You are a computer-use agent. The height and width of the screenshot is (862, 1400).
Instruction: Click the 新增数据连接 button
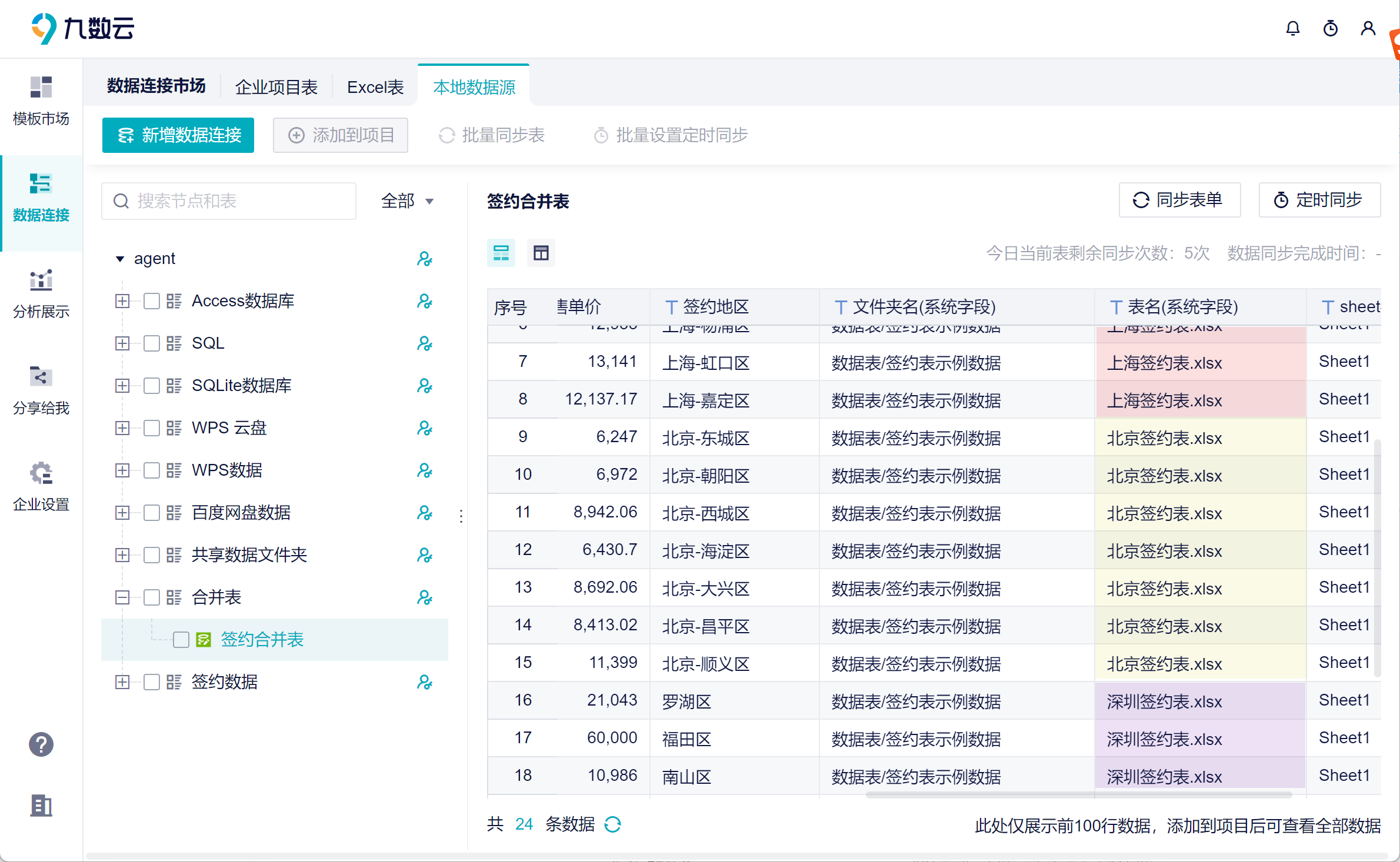[178, 135]
